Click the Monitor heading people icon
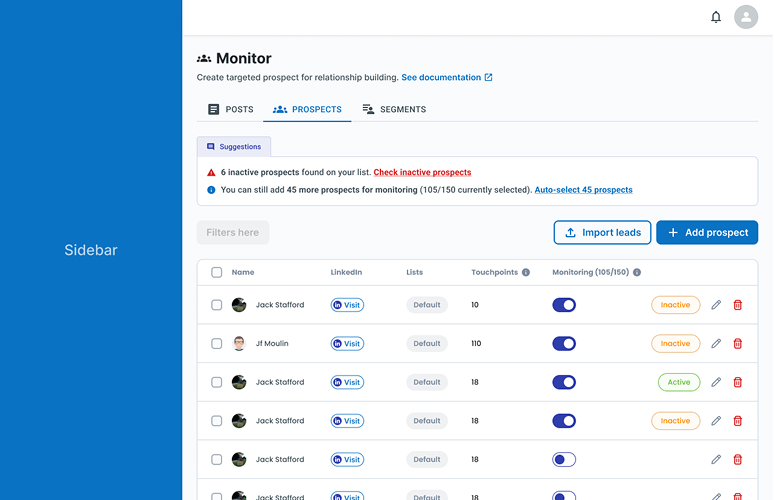Screen dimensions: 774x500 tap(204, 58)
